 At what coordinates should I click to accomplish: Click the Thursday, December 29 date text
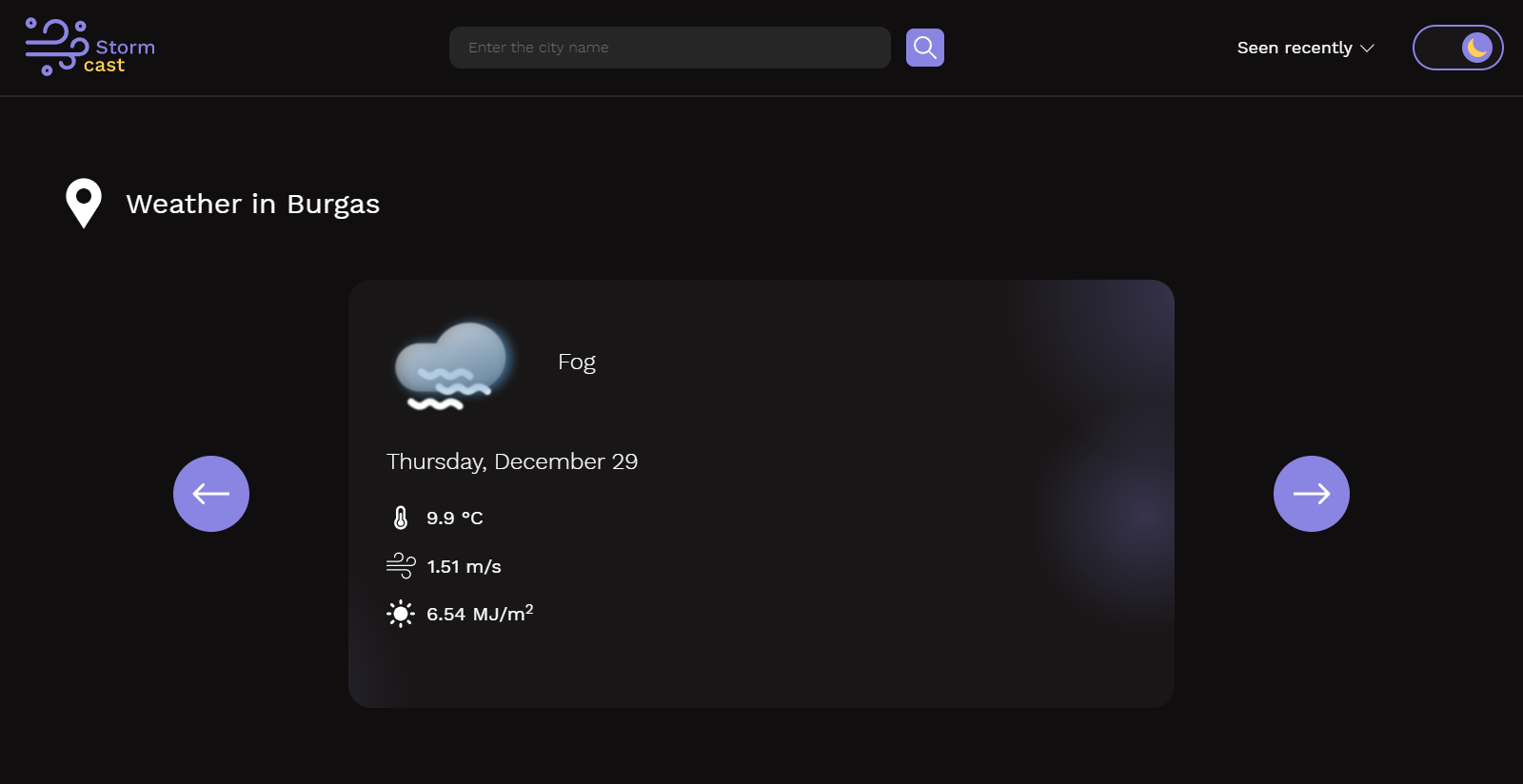click(512, 461)
